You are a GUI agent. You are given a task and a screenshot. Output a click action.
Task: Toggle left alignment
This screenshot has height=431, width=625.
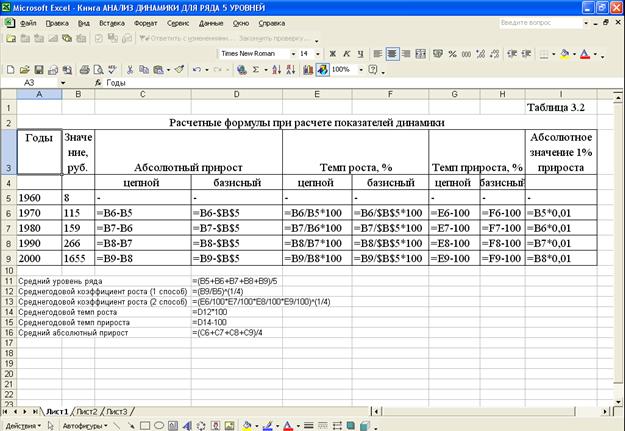377,54
